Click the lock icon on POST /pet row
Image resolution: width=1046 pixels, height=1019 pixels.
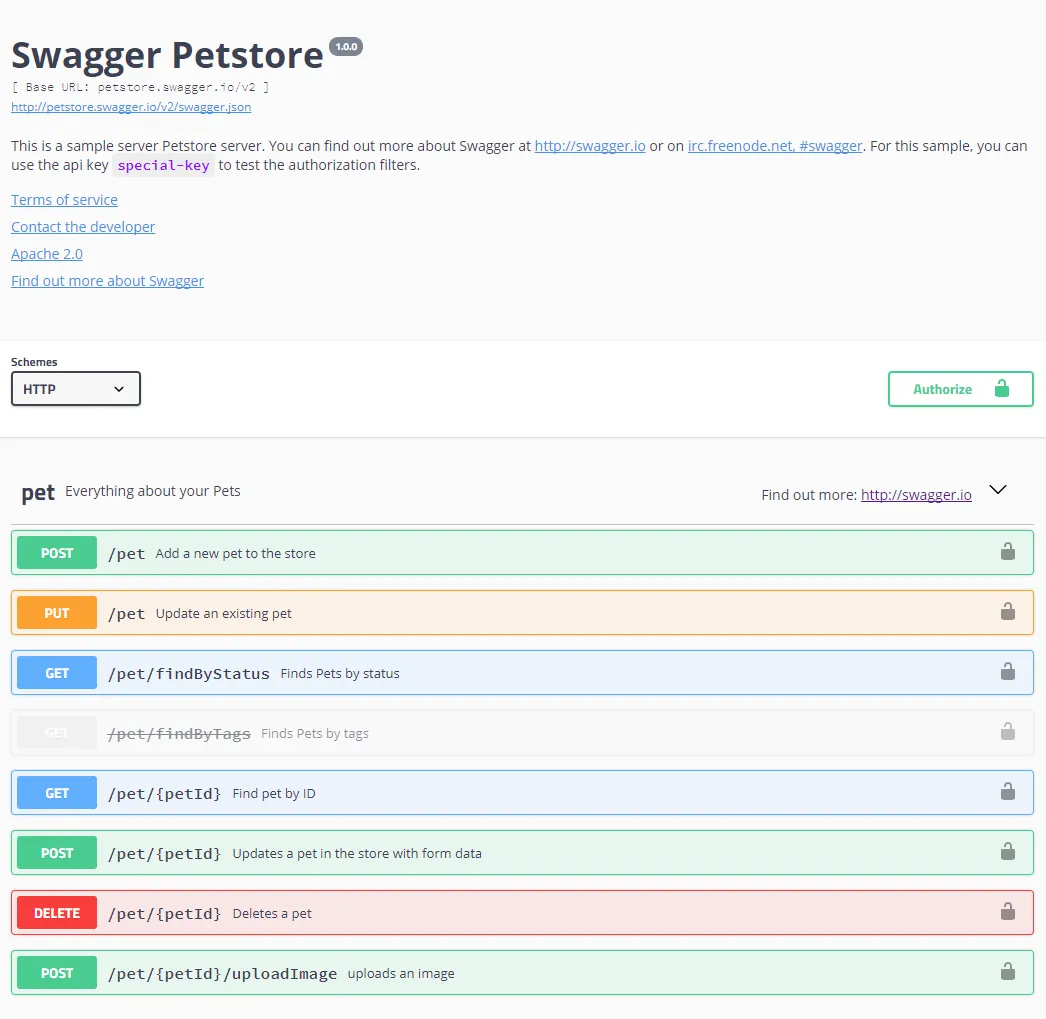coord(1008,552)
